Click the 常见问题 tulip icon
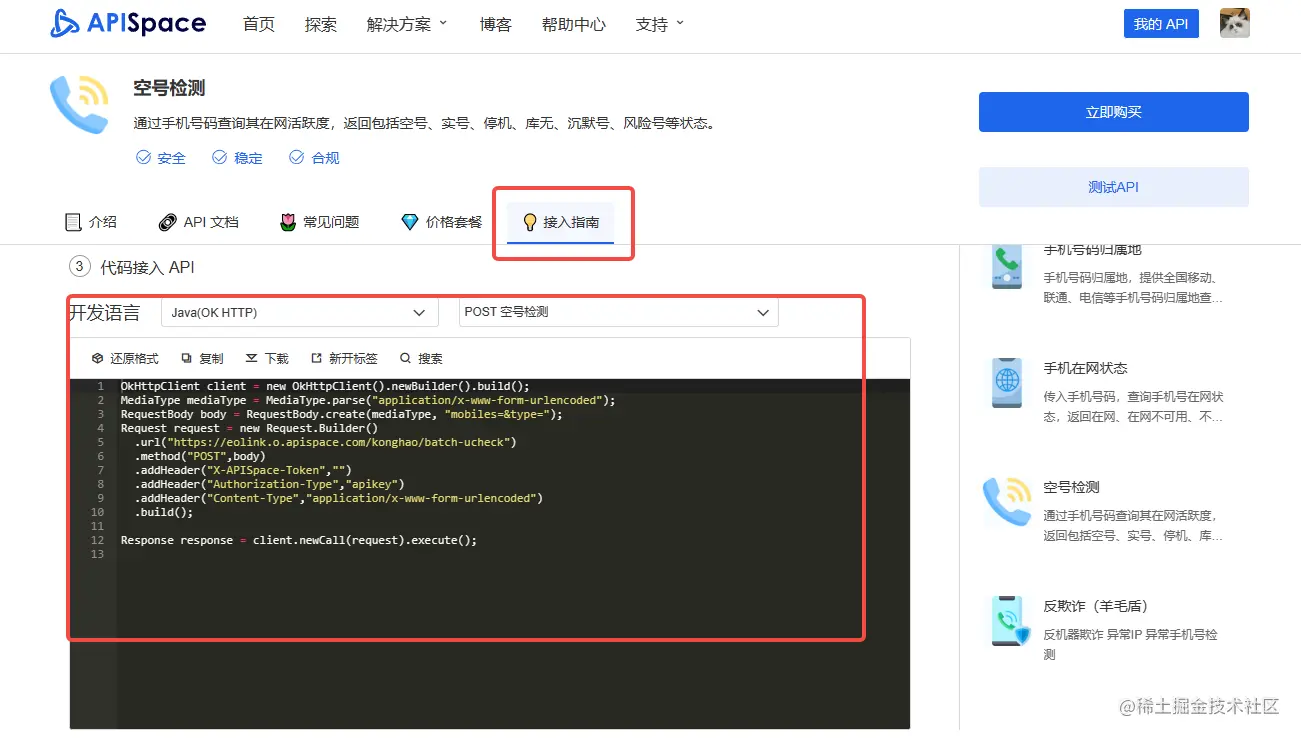 288,222
